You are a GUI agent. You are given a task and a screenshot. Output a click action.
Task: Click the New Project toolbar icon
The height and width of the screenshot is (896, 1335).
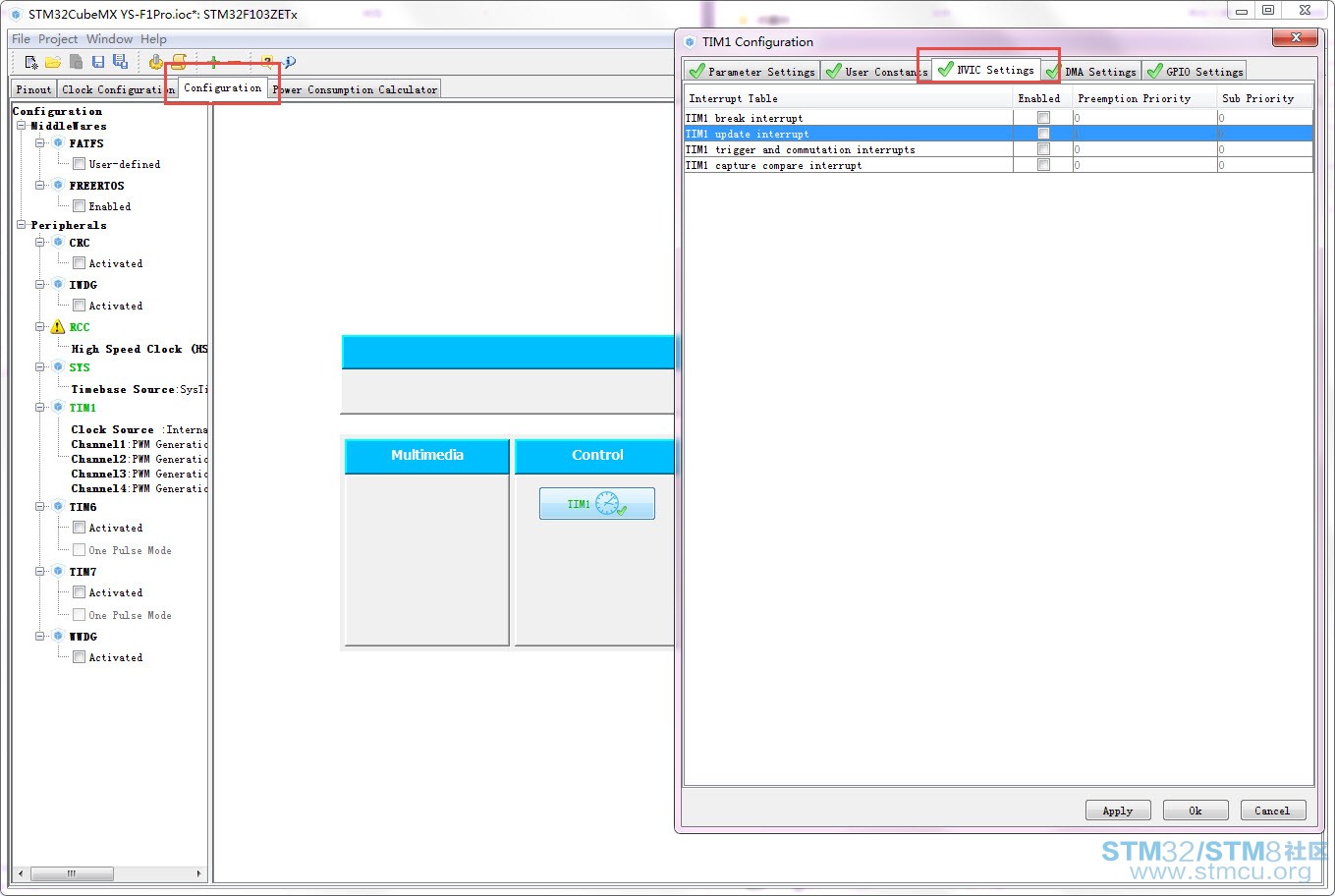click(x=31, y=62)
